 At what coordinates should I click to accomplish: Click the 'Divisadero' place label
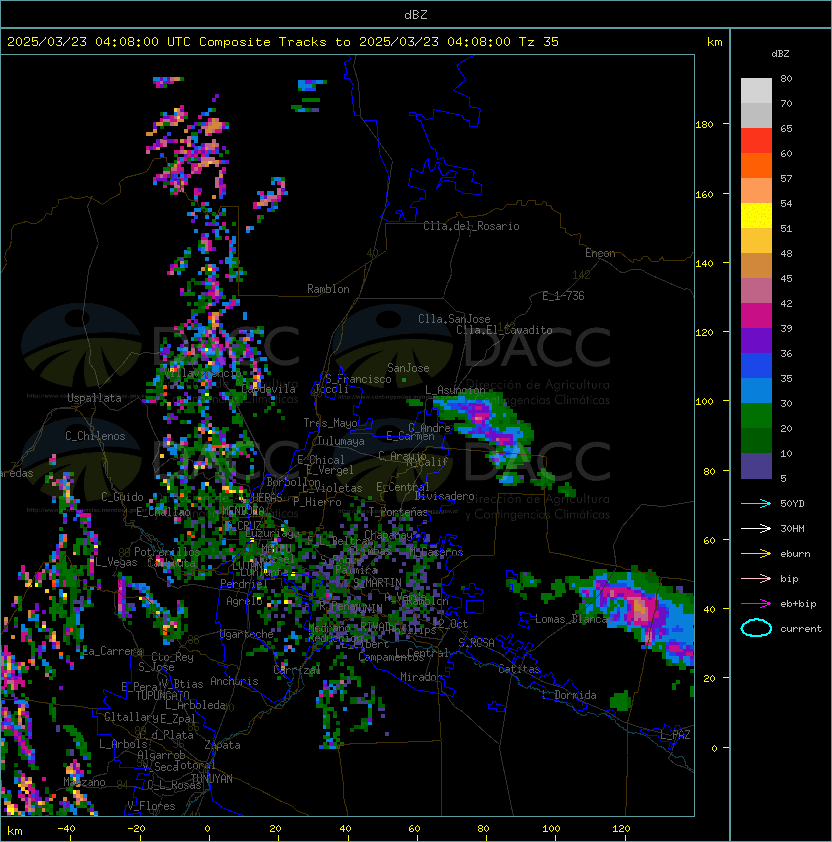[x=444, y=496]
